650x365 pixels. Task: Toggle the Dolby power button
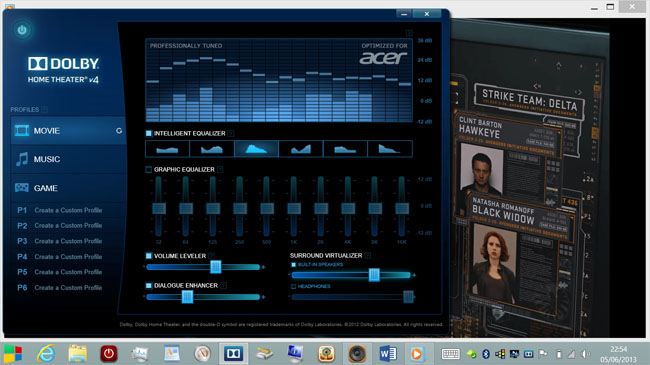(22, 30)
